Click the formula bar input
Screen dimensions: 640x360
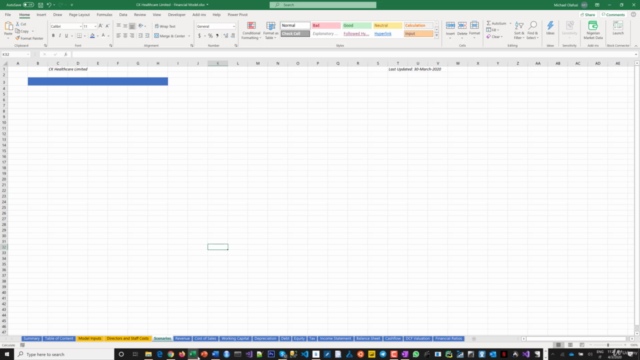click(x=353, y=54)
